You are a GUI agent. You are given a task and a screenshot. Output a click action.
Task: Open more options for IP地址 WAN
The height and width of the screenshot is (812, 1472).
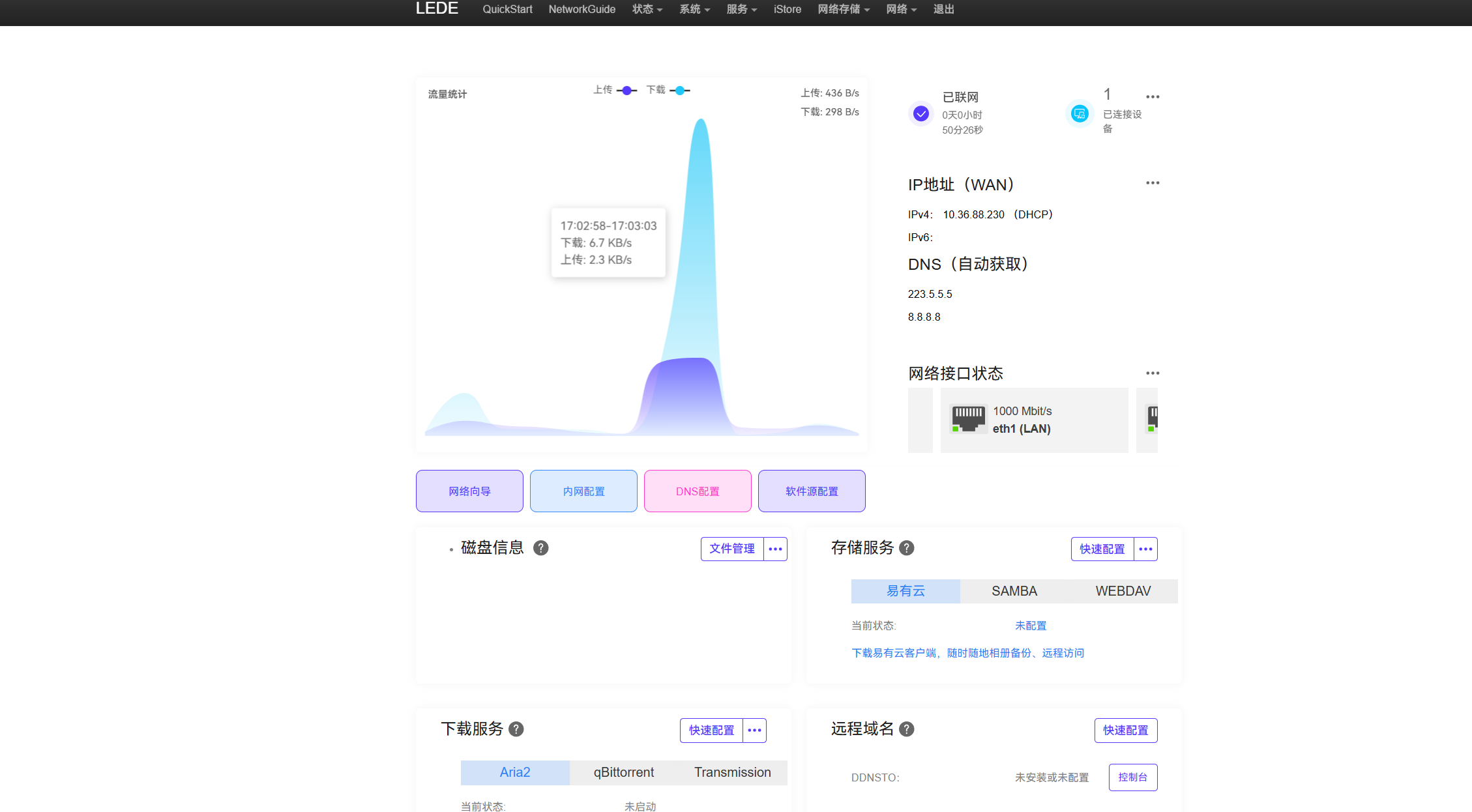(x=1153, y=183)
